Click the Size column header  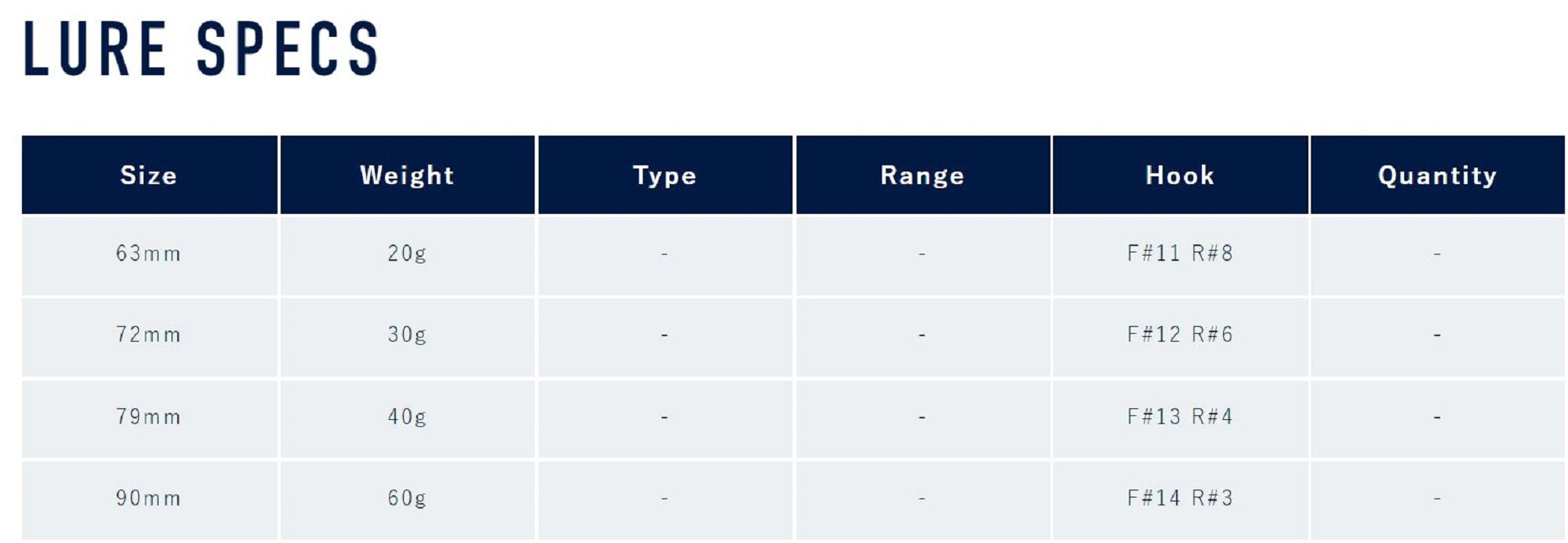149,176
